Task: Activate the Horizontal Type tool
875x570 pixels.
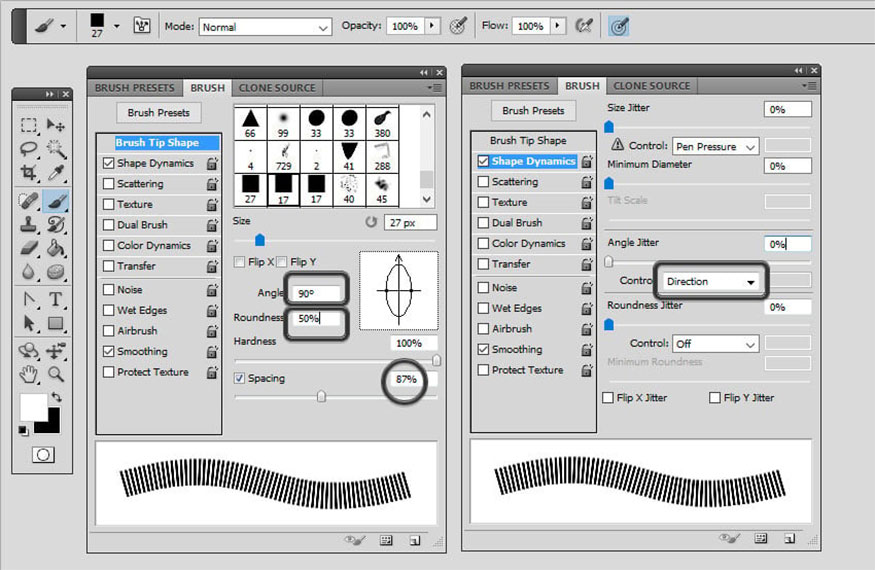Action: (56, 299)
